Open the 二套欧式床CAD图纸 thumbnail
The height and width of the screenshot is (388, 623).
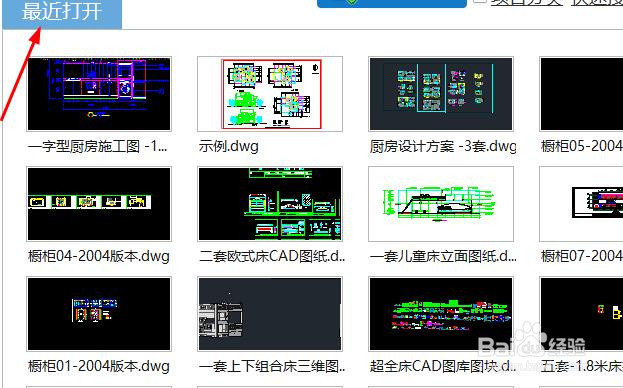coord(270,204)
